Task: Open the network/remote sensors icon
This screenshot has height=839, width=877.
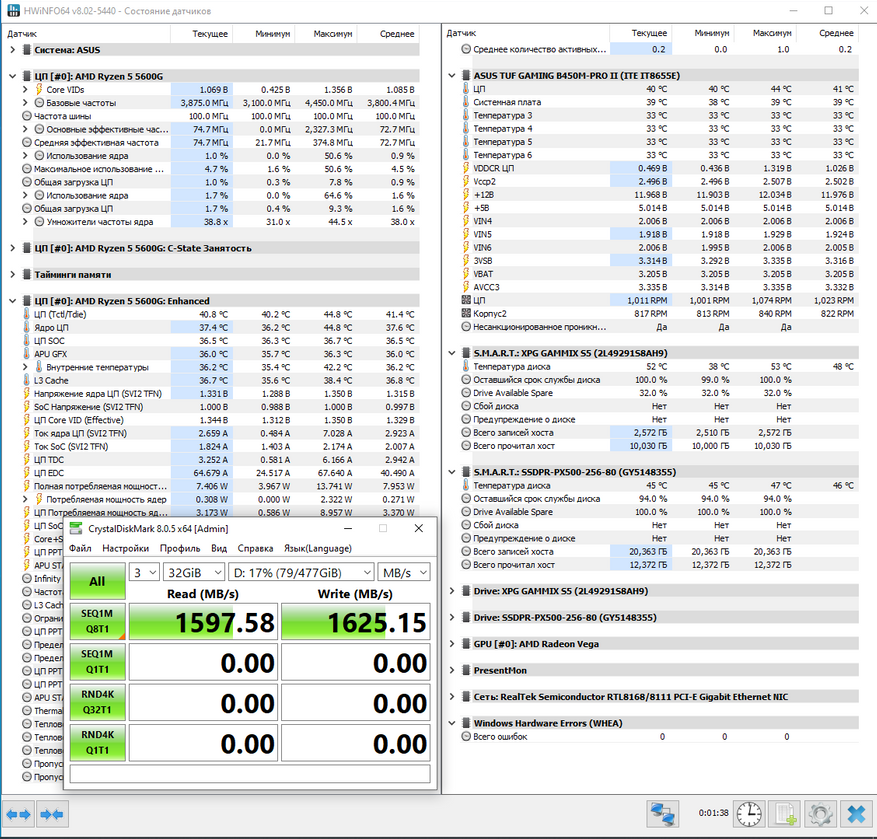Action: 663,814
